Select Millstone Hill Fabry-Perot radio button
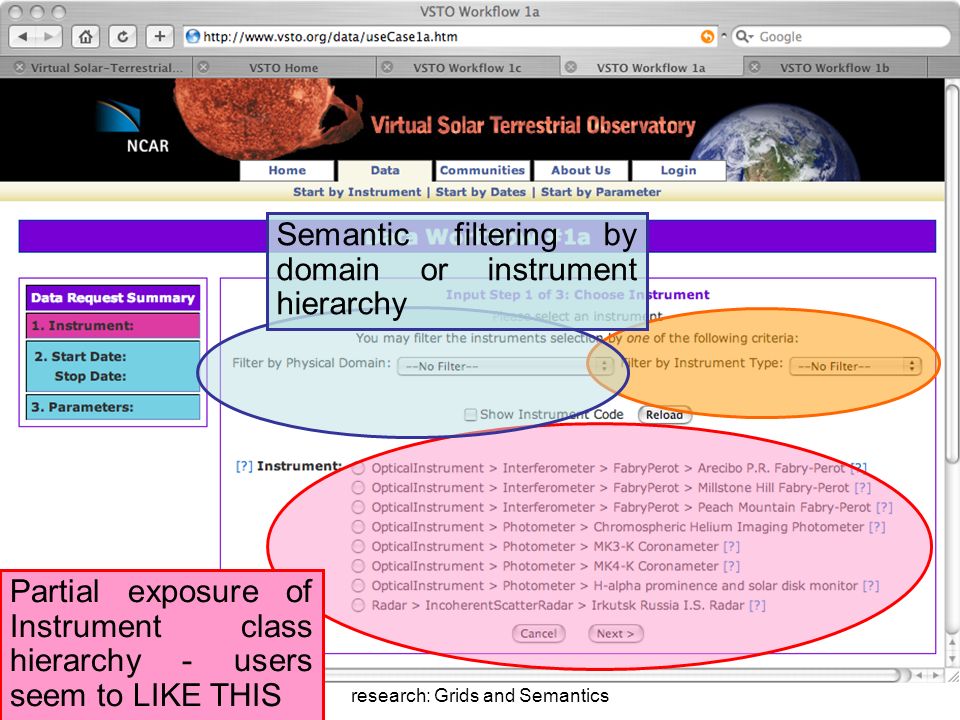Screen dimensions: 960x720 (x=358, y=488)
